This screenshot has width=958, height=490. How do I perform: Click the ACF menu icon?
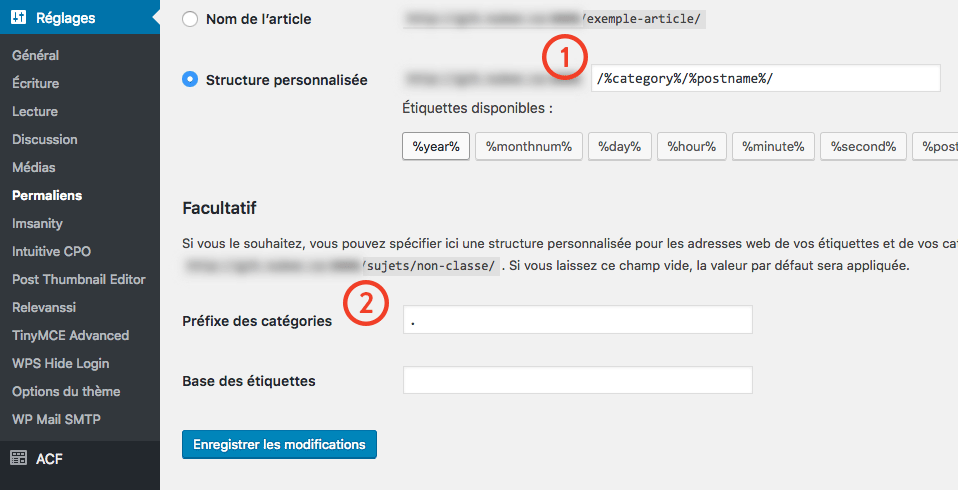(18, 458)
